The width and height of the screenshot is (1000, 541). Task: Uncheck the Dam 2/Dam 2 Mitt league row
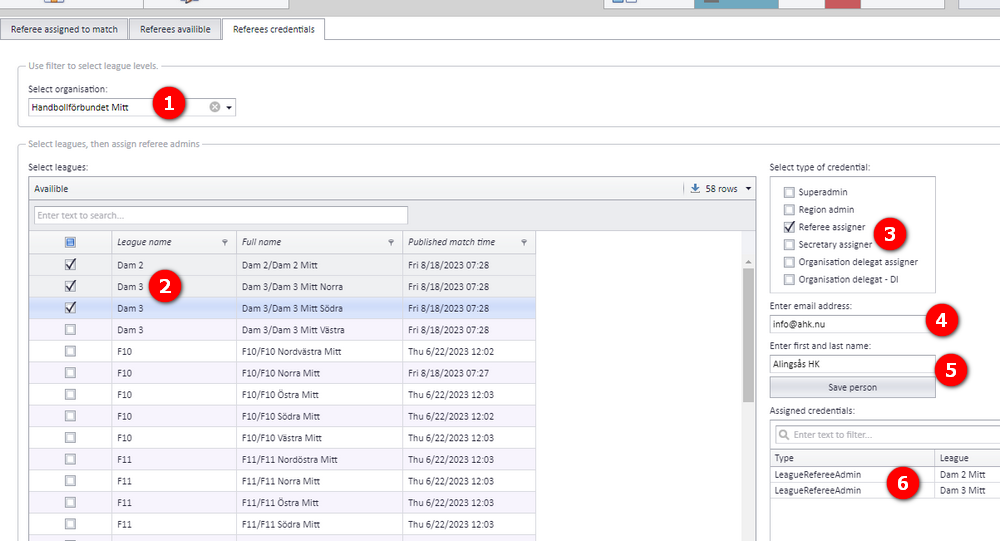(70, 264)
